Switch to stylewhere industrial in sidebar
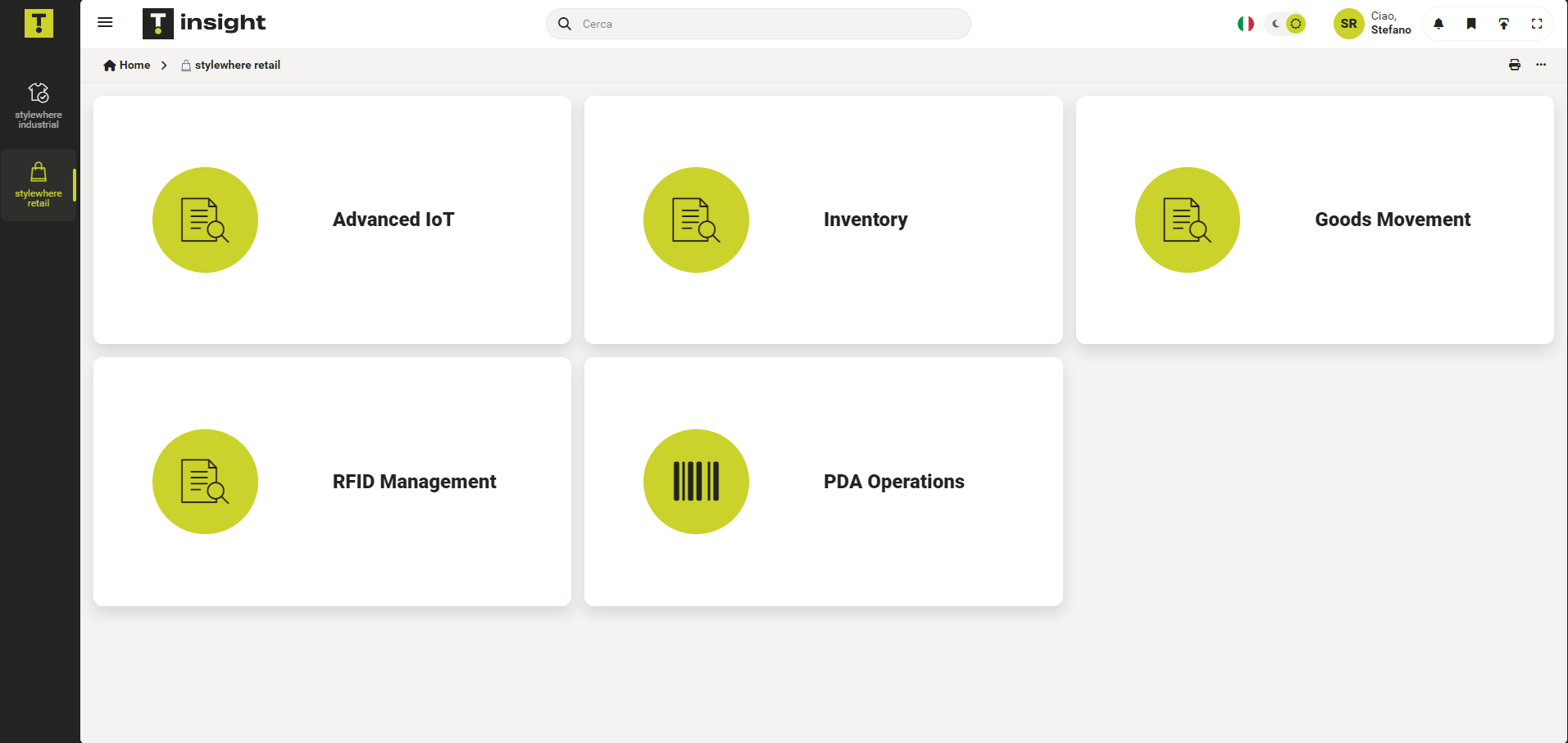Image resolution: width=1568 pixels, height=743 pixels. point(39,105)
